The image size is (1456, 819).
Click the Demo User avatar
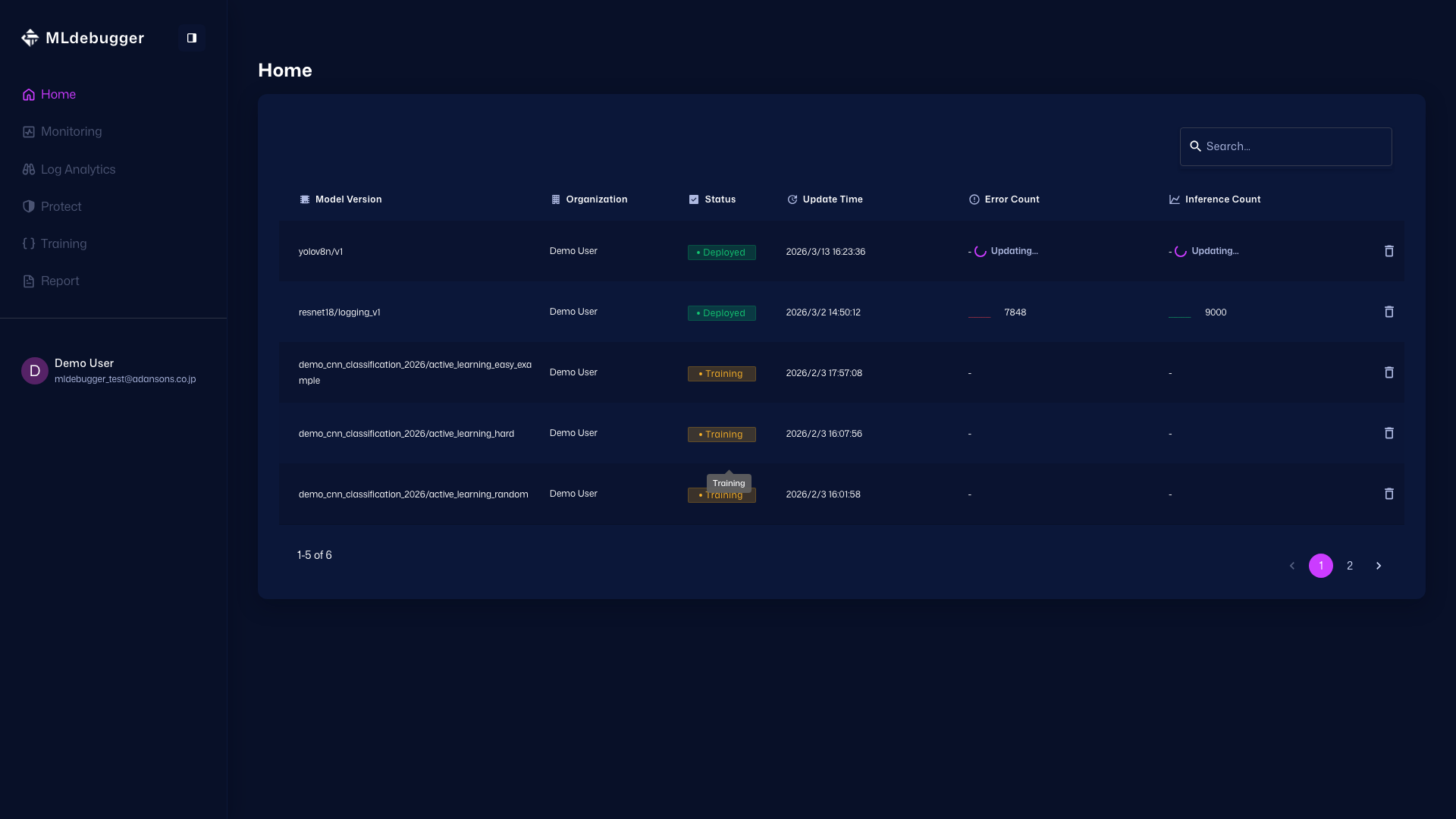35,371
